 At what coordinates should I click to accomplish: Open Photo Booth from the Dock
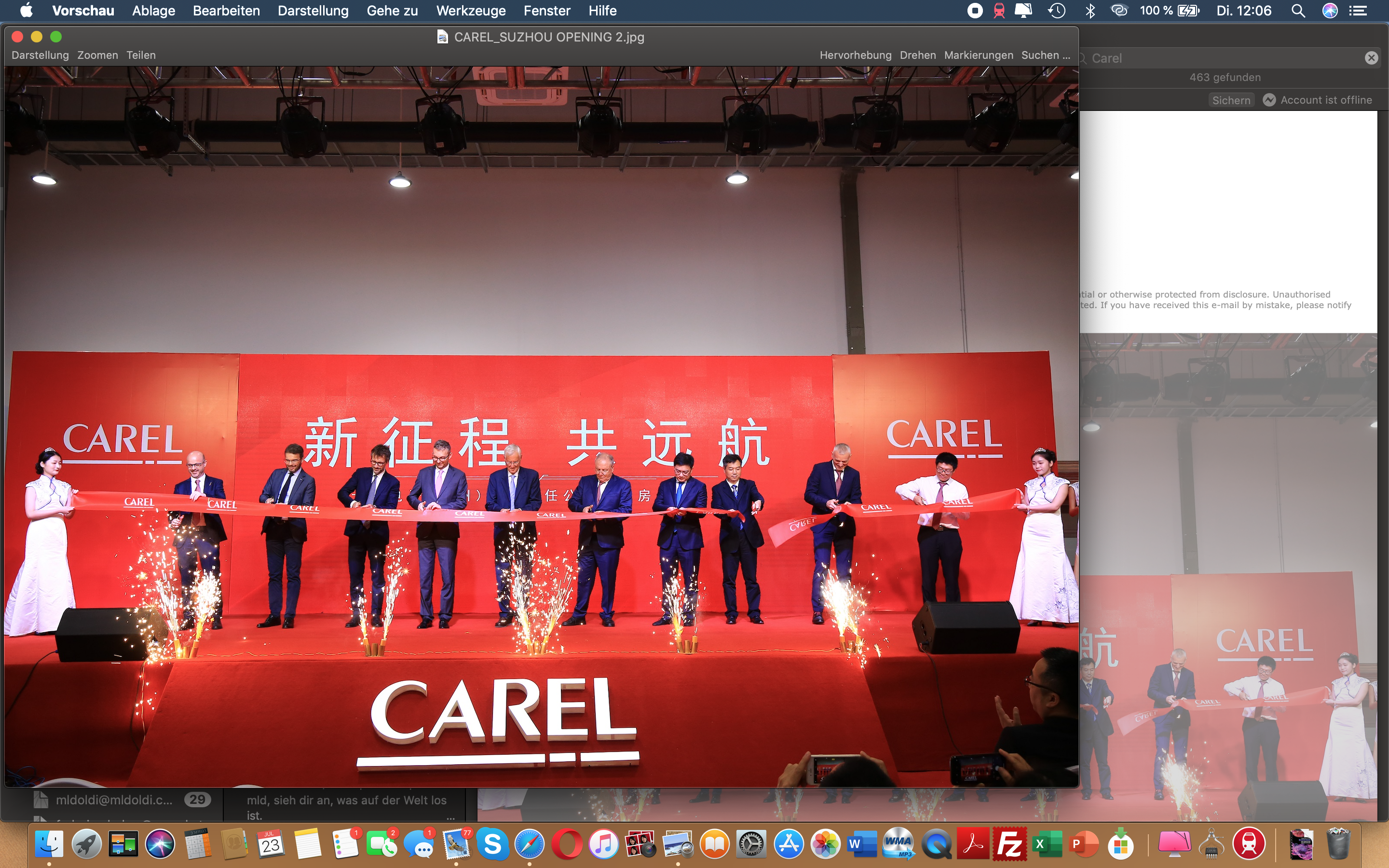[x=640, y=844]
